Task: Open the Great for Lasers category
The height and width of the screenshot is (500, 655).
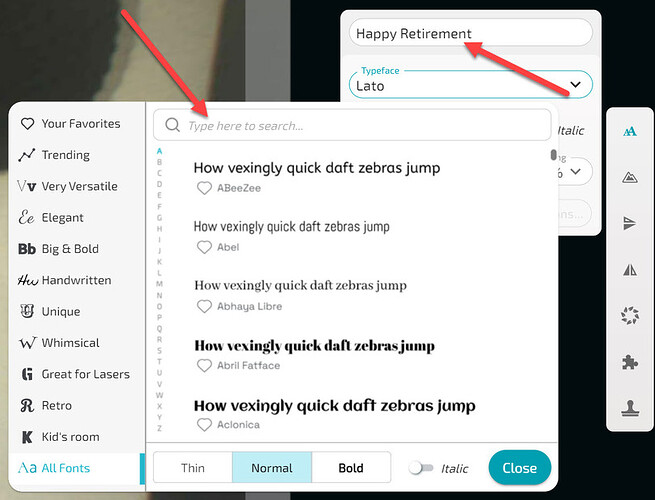Action: pos(84,374)
